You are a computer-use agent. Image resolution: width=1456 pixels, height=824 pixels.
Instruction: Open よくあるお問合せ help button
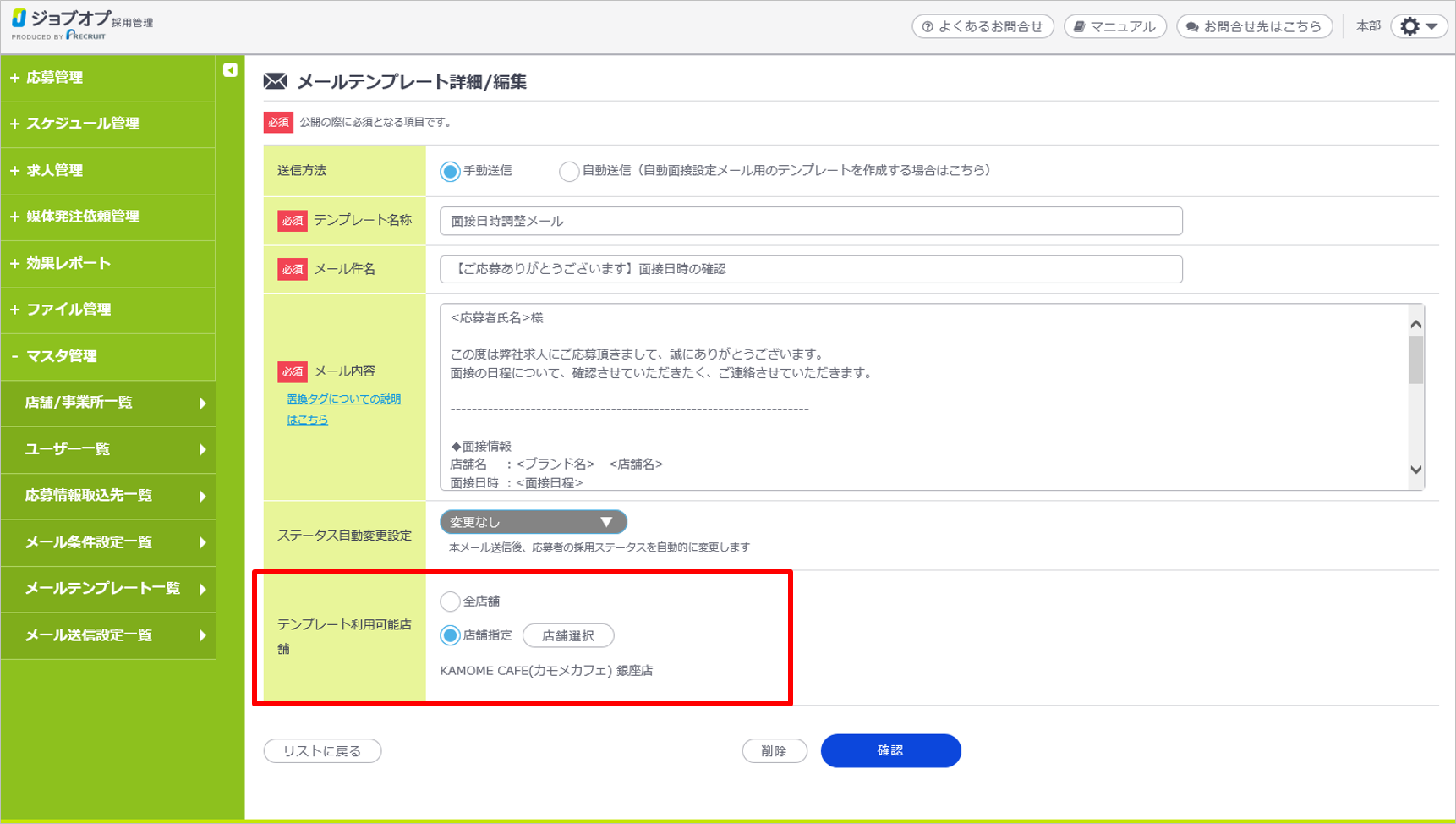coord(983,26)
